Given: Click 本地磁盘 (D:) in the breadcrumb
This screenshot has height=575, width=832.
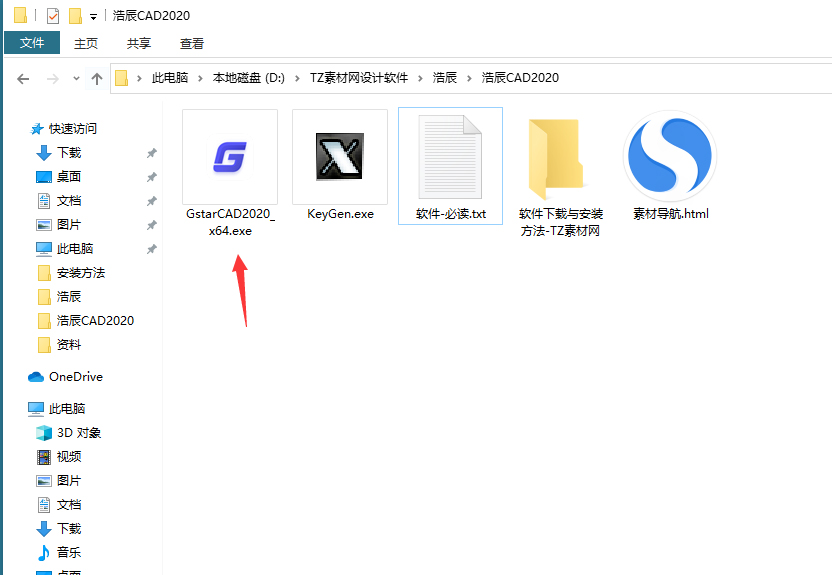Looking at the screenshot, I should [x=248, y=78].
